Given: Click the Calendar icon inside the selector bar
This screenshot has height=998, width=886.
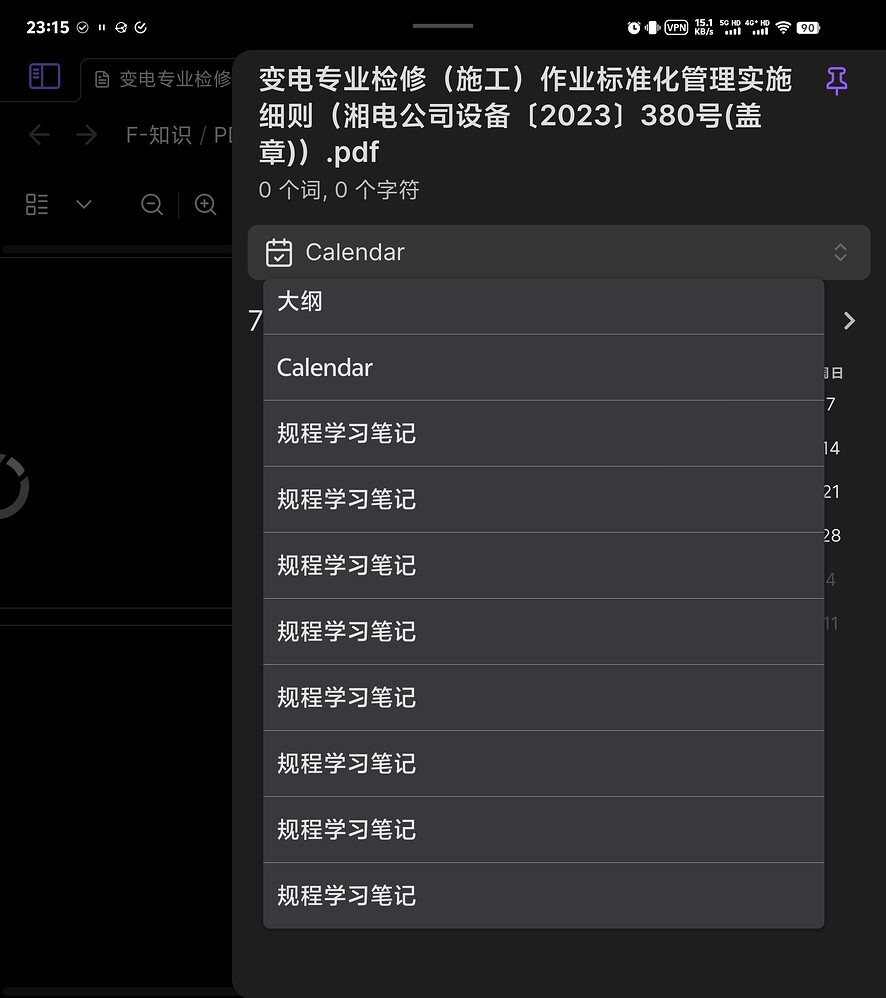Looking at the screenshot, I should pos(279,252).
